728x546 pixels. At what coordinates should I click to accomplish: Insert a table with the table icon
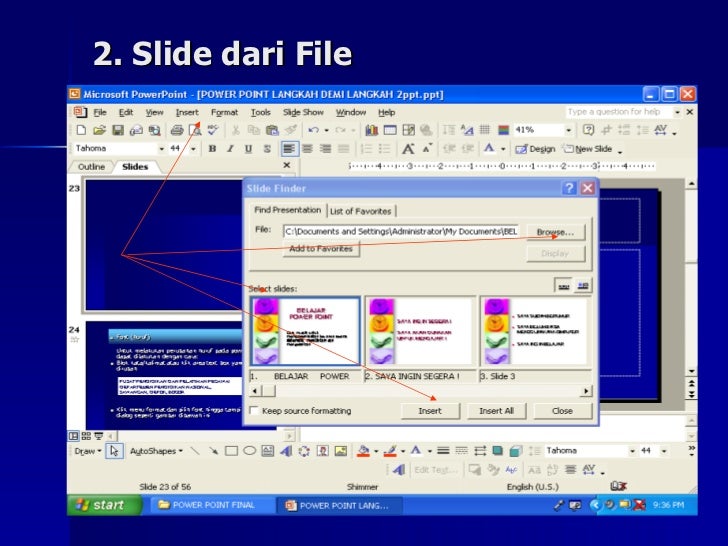point(390,130)
